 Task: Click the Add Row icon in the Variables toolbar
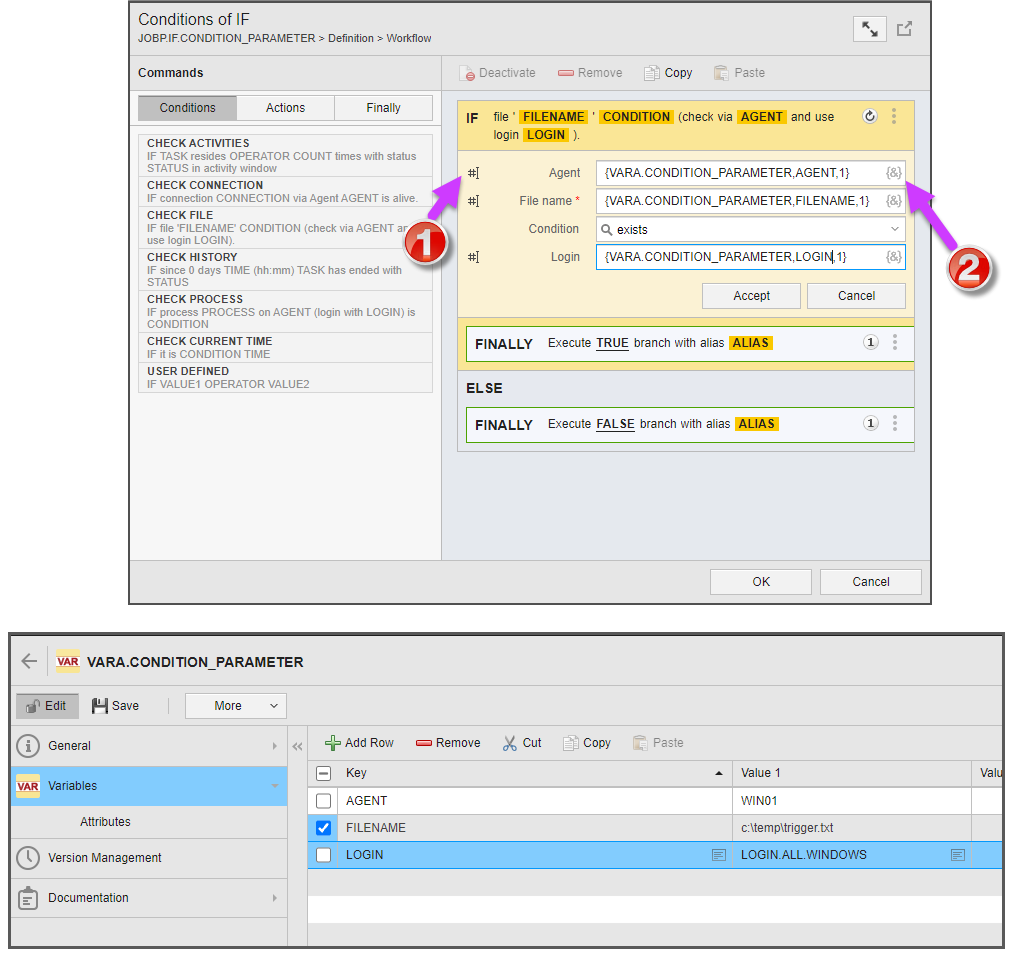pos(331,742)
